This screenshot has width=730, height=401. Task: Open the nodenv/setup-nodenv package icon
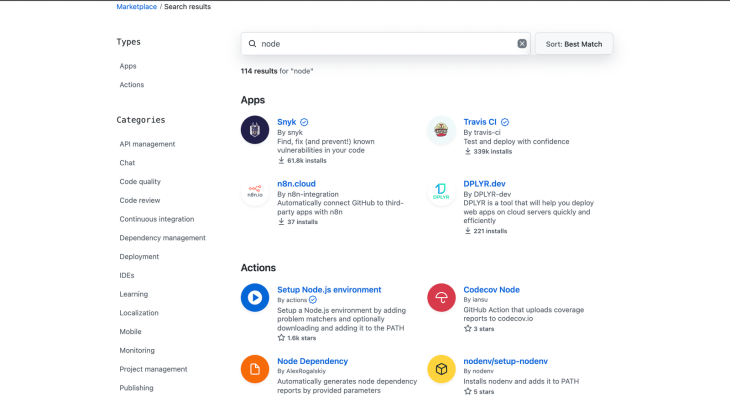(x=441, y=369)
